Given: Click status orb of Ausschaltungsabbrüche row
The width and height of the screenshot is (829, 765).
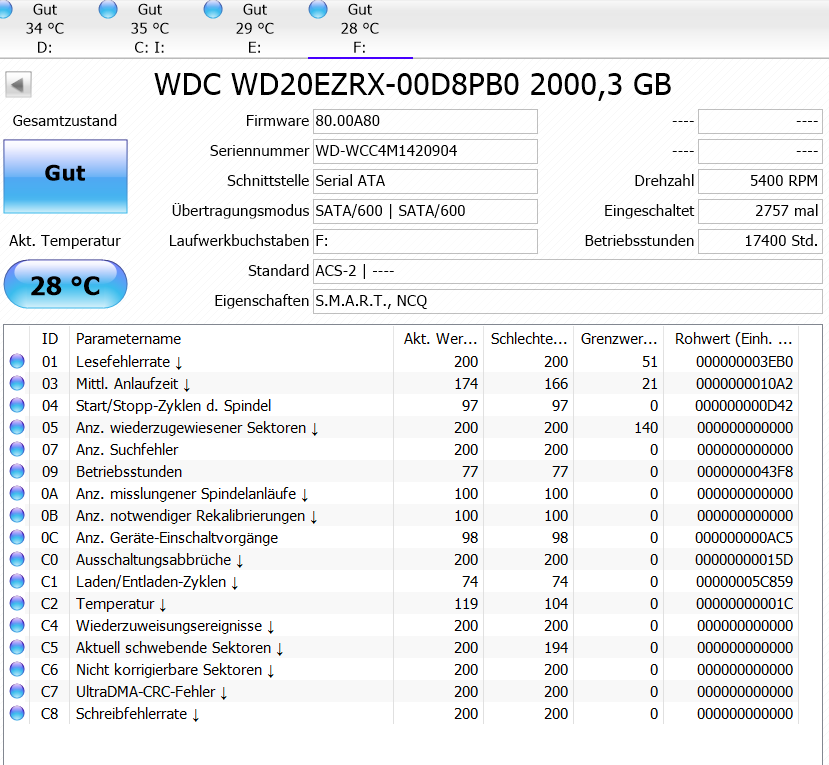Looking at the screenshot, I should pos(17,559).
